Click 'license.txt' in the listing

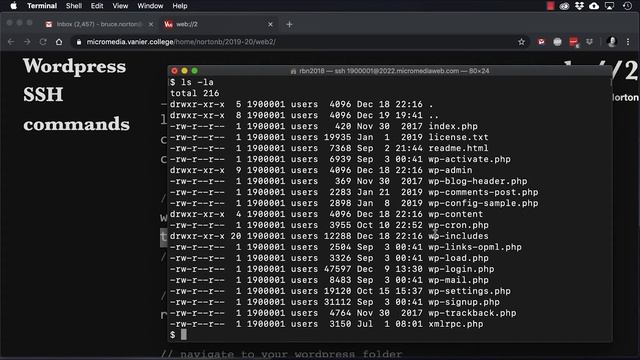point(458,138)
